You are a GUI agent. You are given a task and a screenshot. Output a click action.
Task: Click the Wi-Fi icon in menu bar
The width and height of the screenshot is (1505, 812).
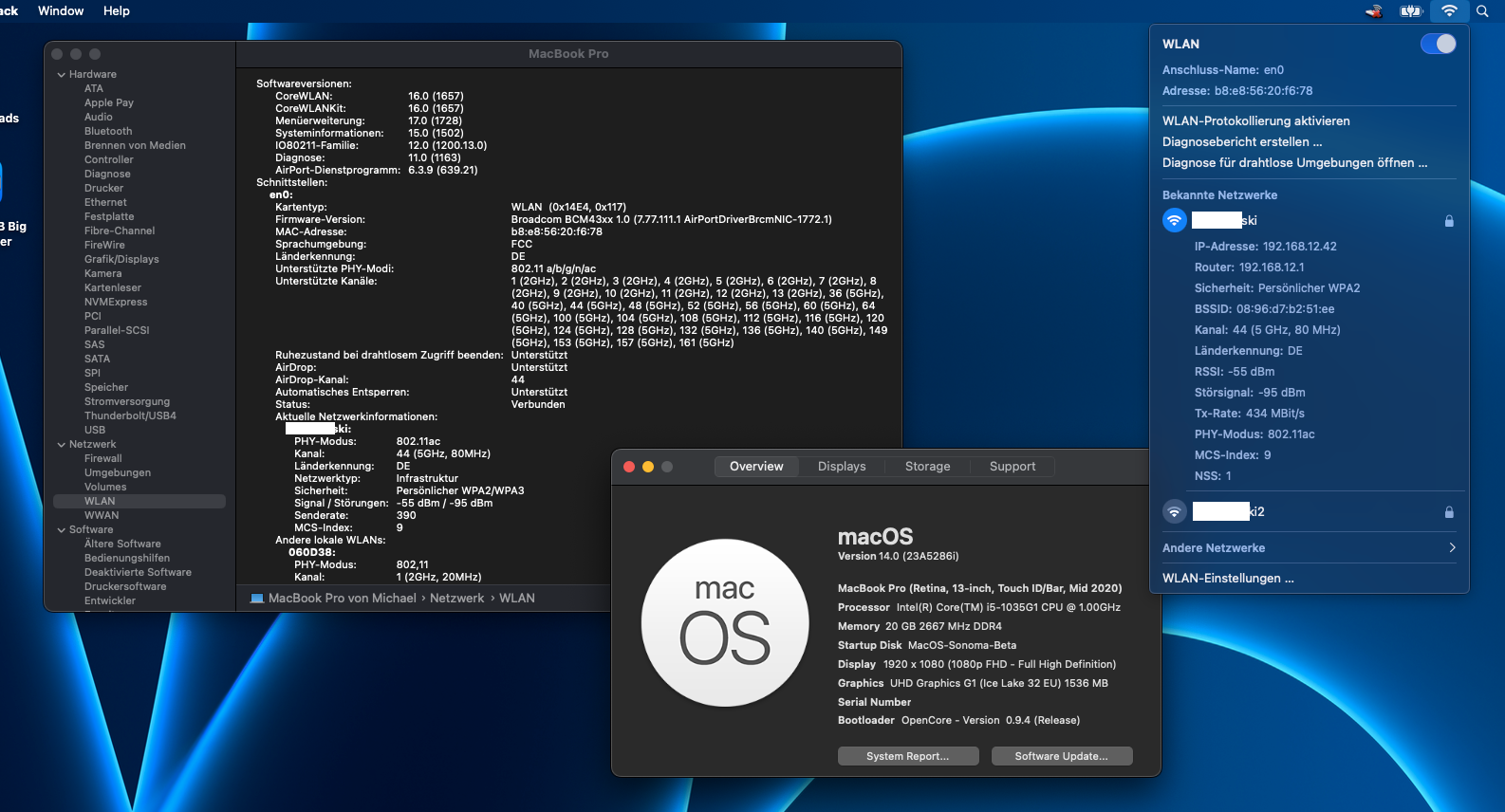tap(1449, 11)
